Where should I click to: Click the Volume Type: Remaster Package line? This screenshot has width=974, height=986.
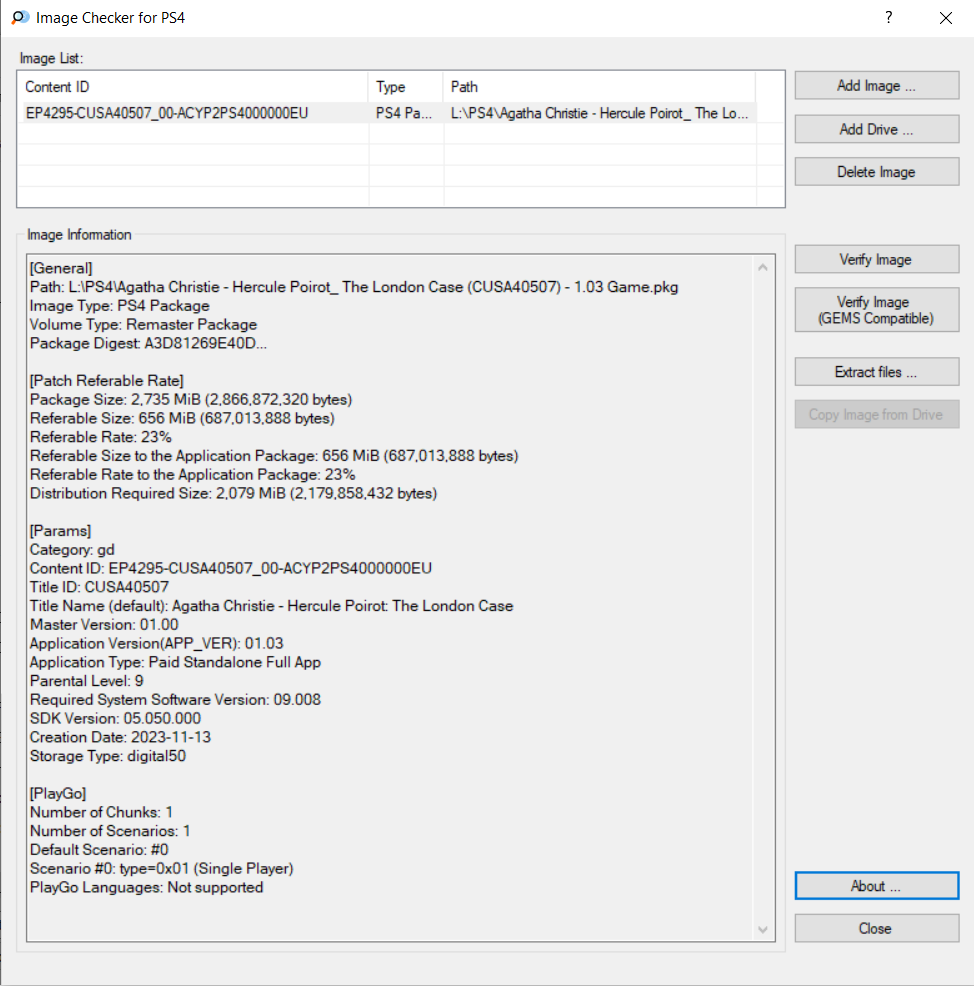coord(143,324)
